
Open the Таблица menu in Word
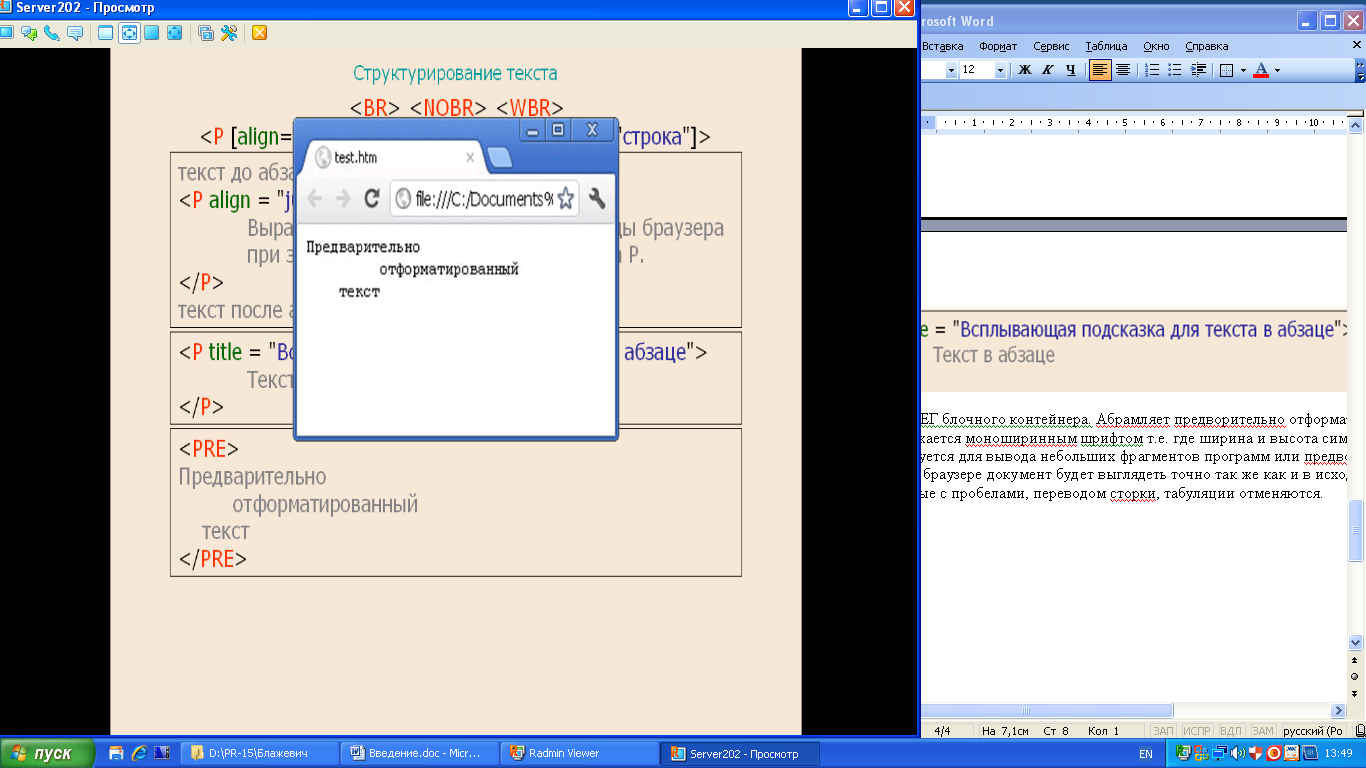click(1106, 46)
